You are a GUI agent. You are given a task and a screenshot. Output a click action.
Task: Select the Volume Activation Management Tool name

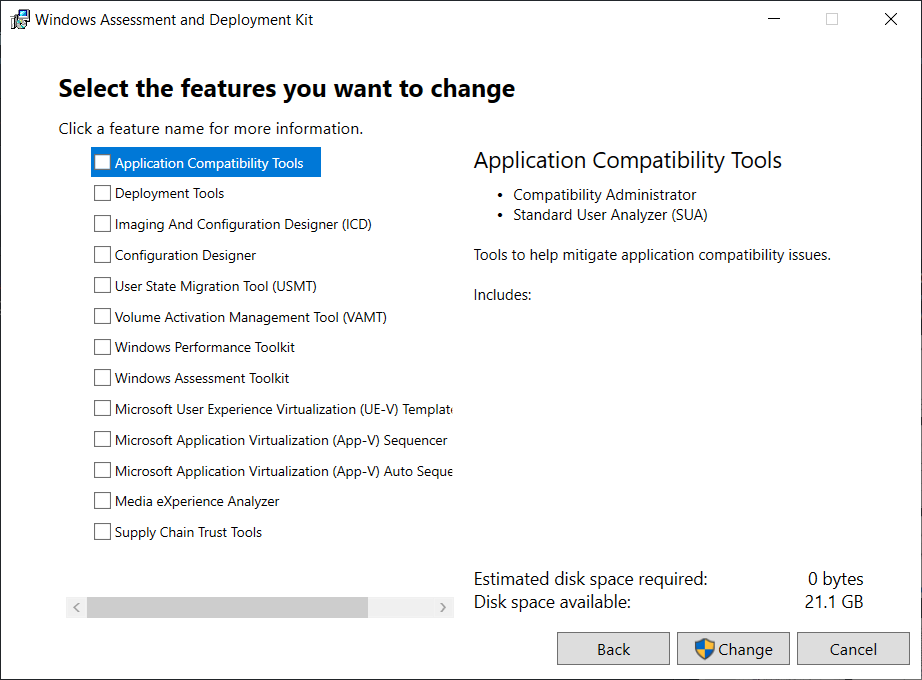(250, 317)
